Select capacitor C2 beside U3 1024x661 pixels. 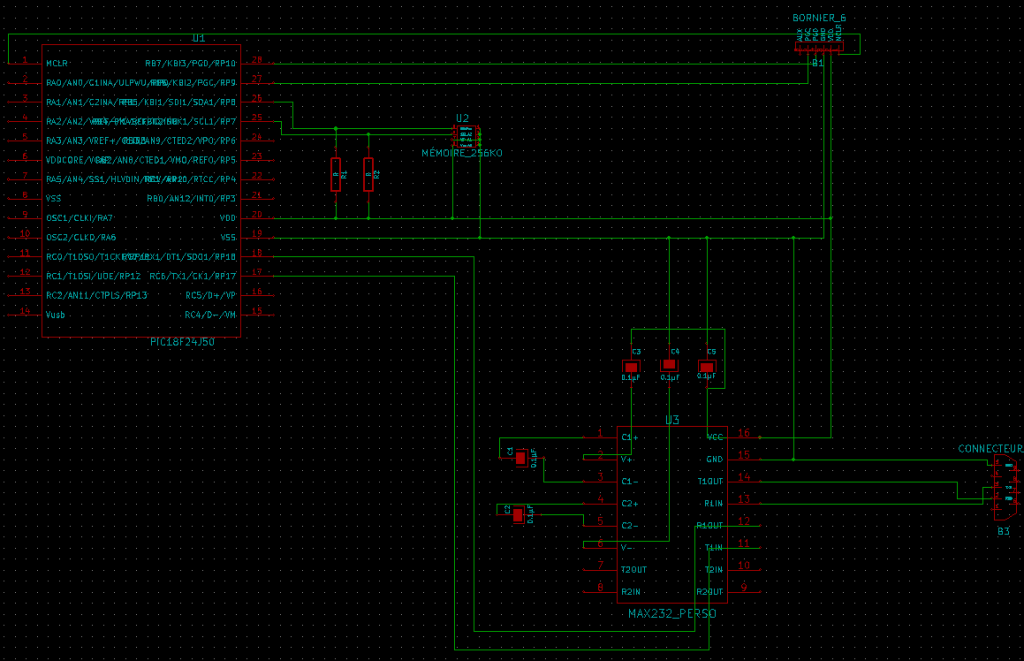pos(518,515)
